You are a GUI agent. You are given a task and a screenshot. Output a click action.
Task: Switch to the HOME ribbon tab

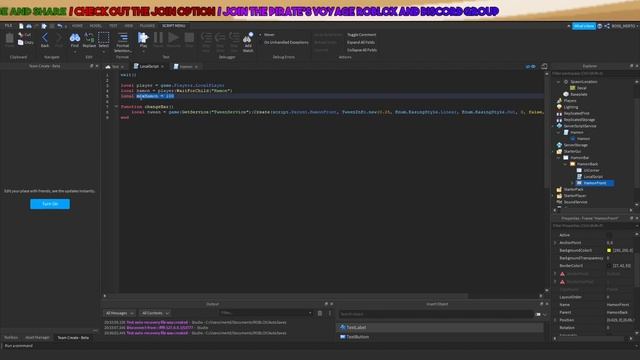(x=77, y=26)
